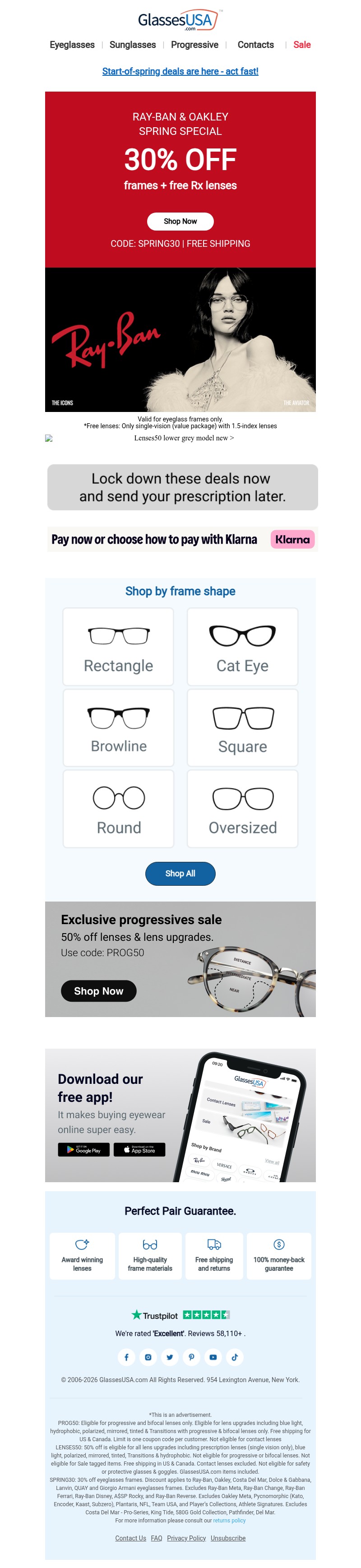361x1568 pixels.
Task: Click the Facebook social icon
Action: pos(126,1356)
